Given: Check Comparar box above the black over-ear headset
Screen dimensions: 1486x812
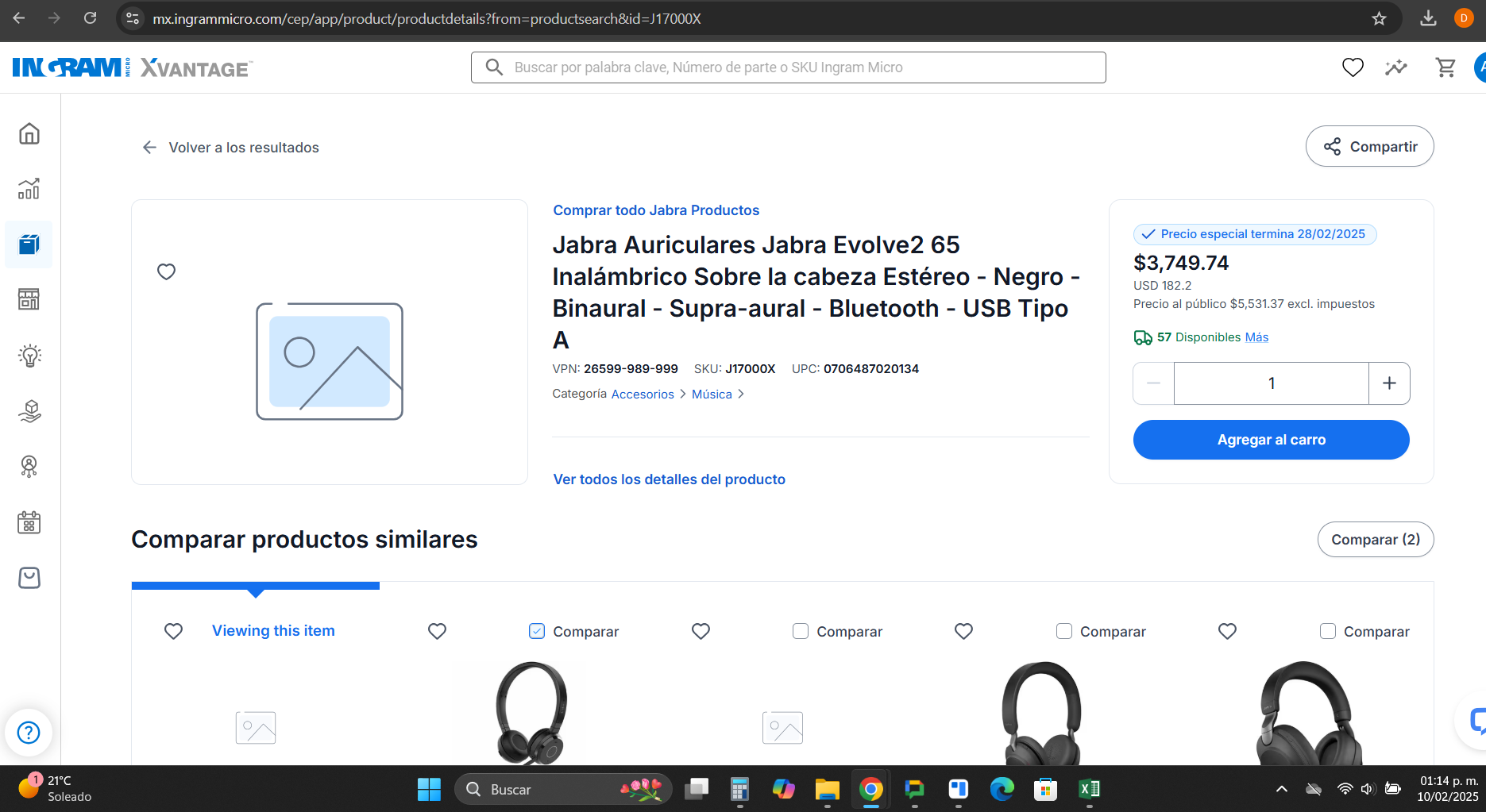Looking at the screenshot, I should (1064, 631).
